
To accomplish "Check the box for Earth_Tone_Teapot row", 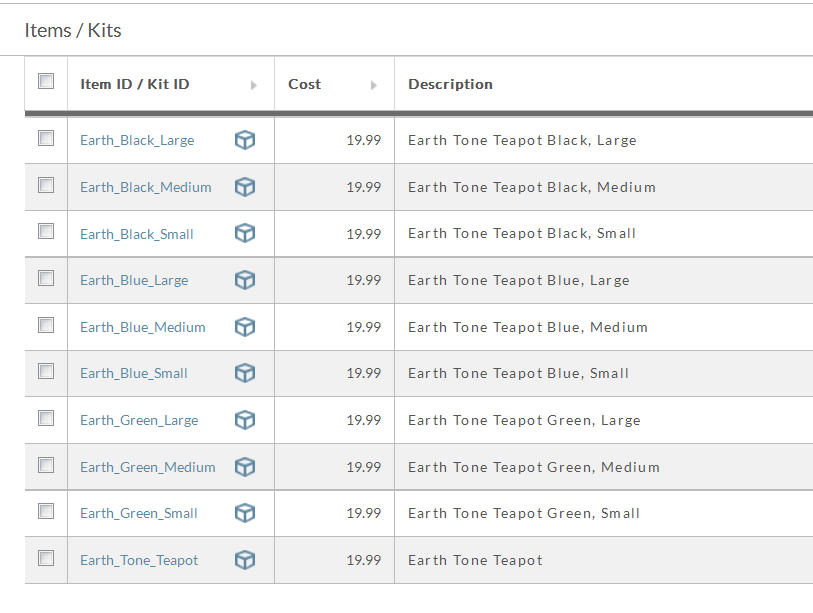I will pyautogui.click(x=46, y=558).
